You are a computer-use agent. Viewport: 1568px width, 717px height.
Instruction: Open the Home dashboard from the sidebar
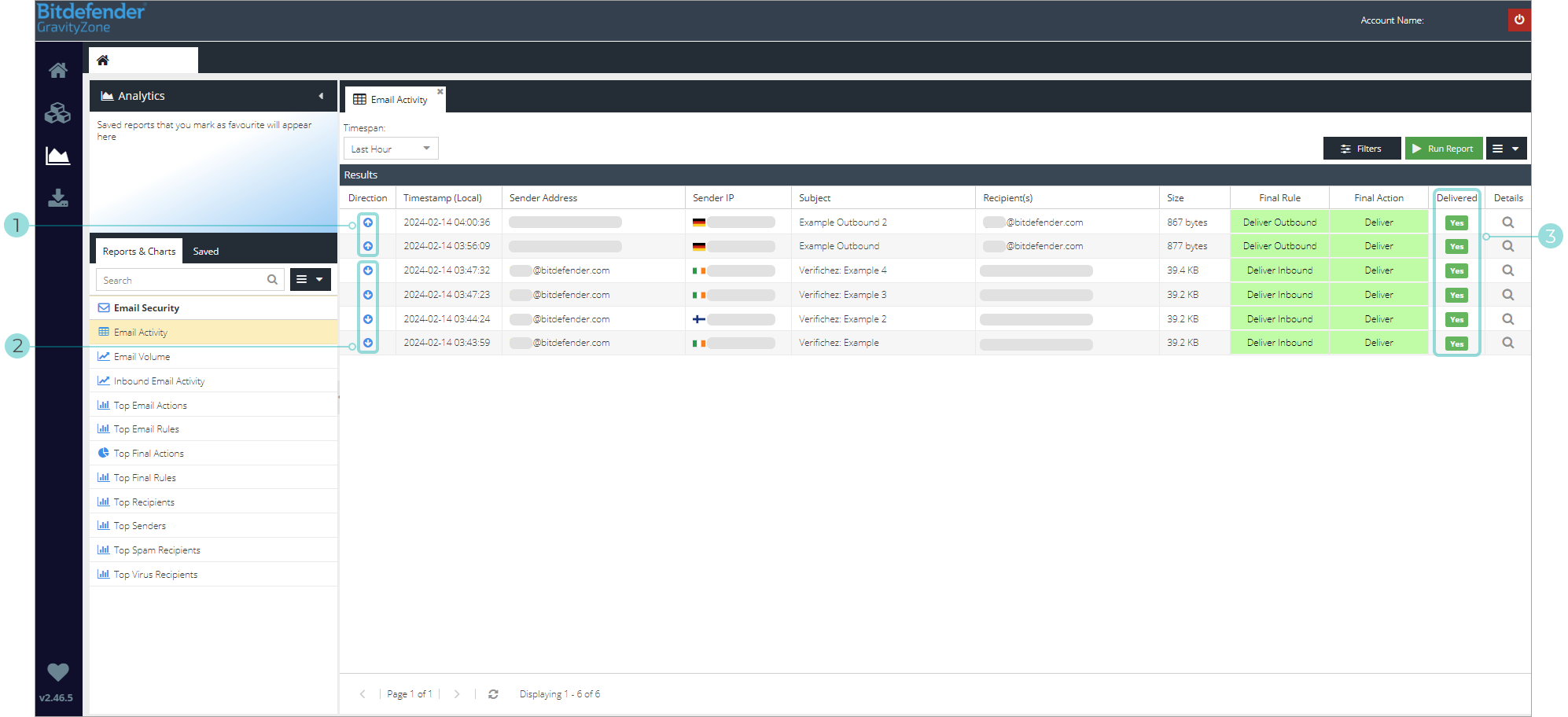coord(58,70)
